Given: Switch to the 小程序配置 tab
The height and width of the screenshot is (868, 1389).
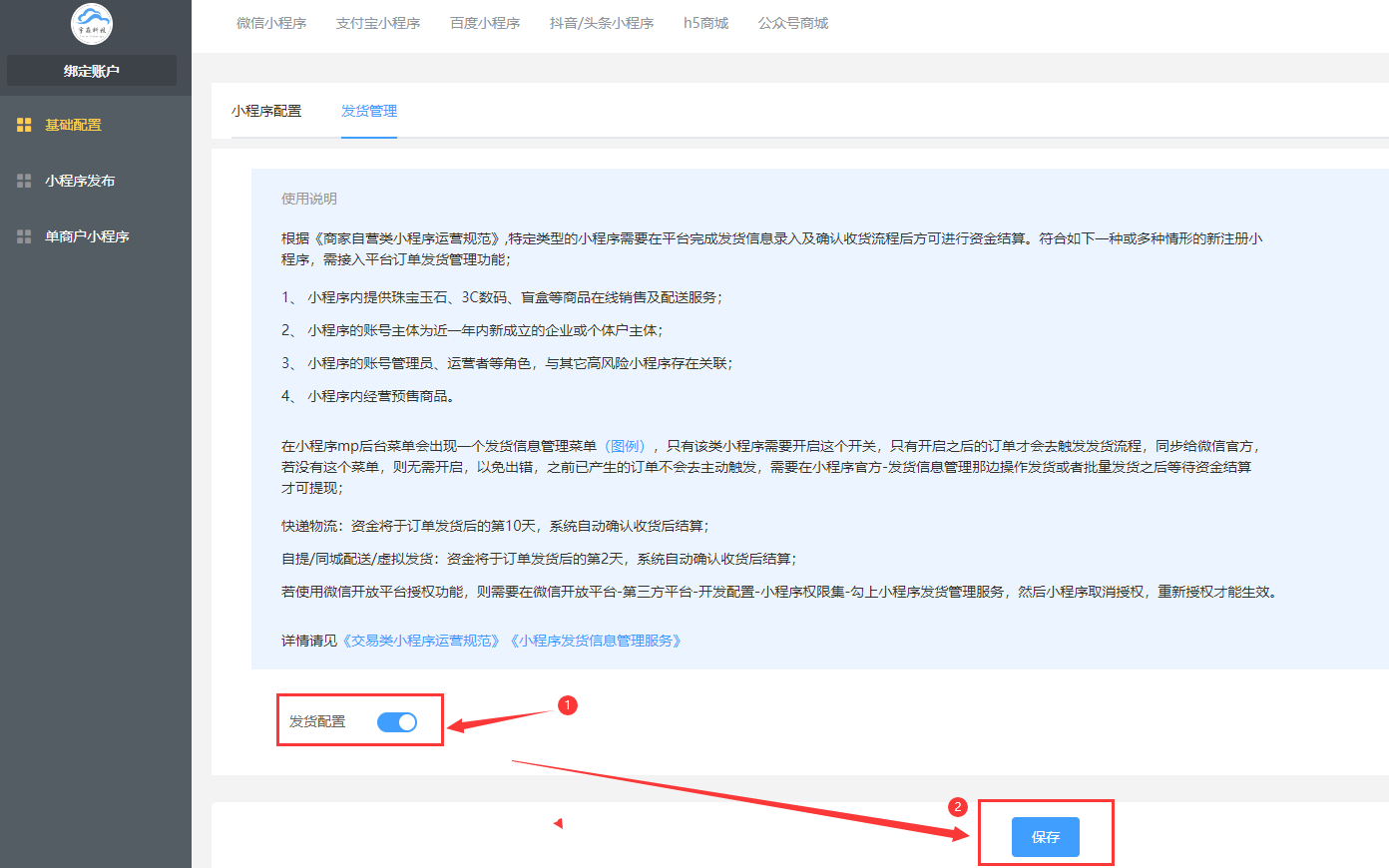Looking at the screenshot, I should [266, 111].
